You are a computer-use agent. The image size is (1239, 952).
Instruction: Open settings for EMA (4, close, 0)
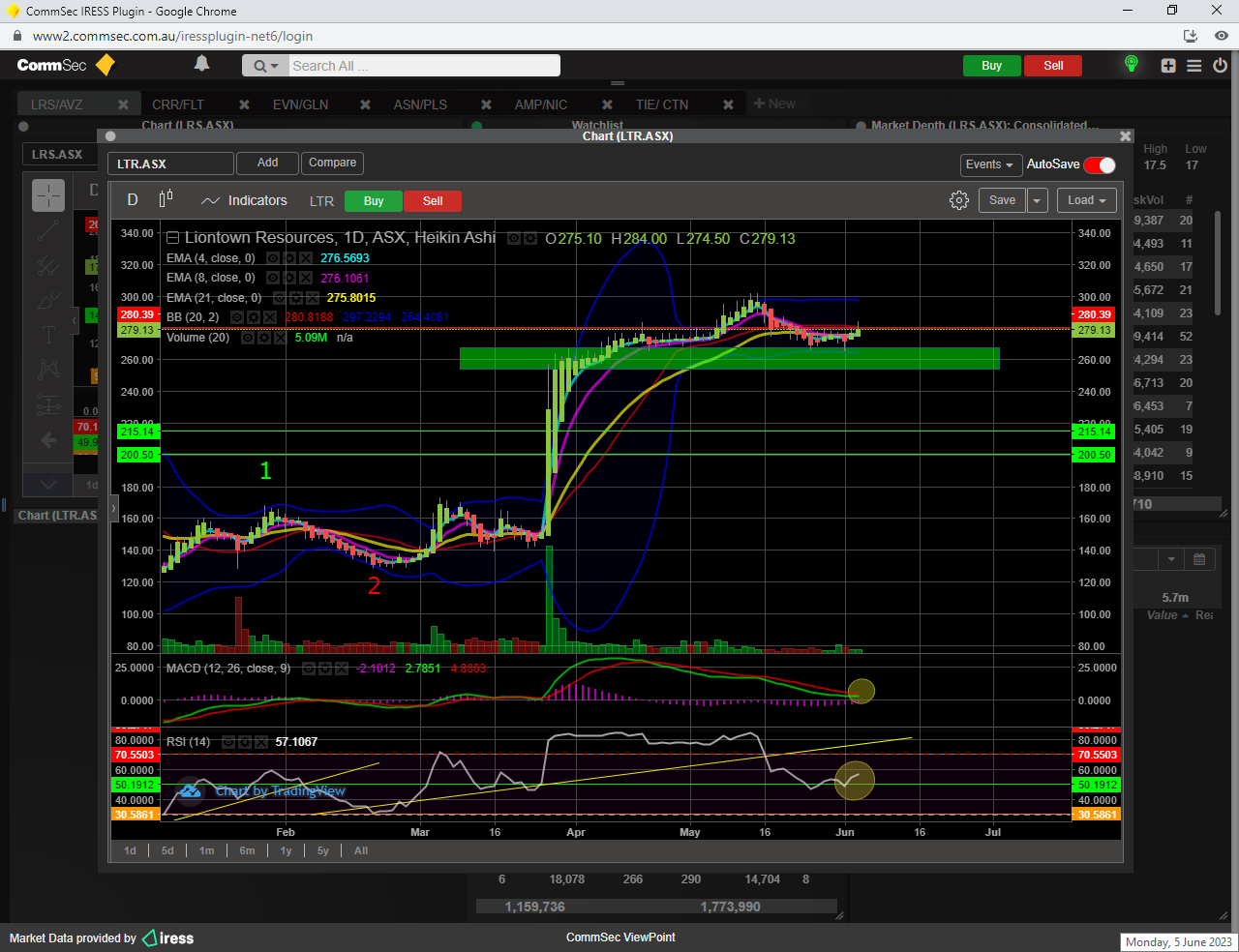tap(289, 258)
